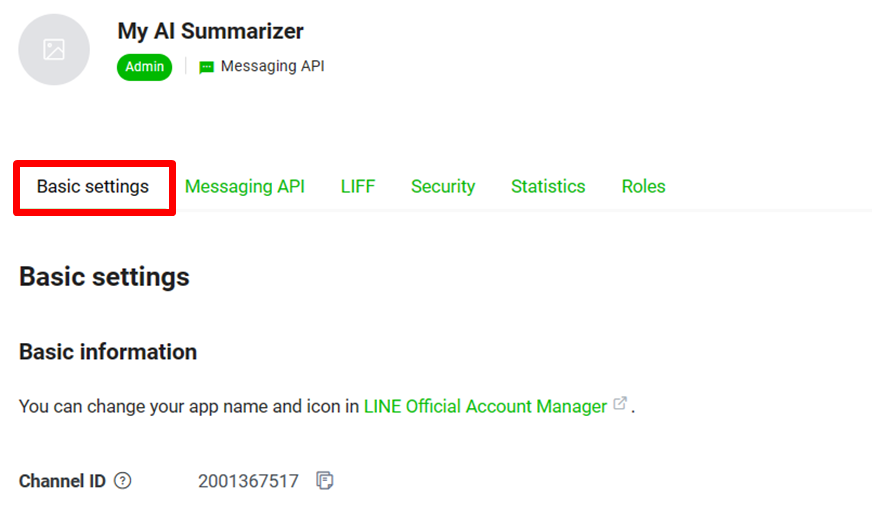Click the green Admin badge
Image resolution: width=895 pixels, height=519 pixels.
[x=144, y=67]
